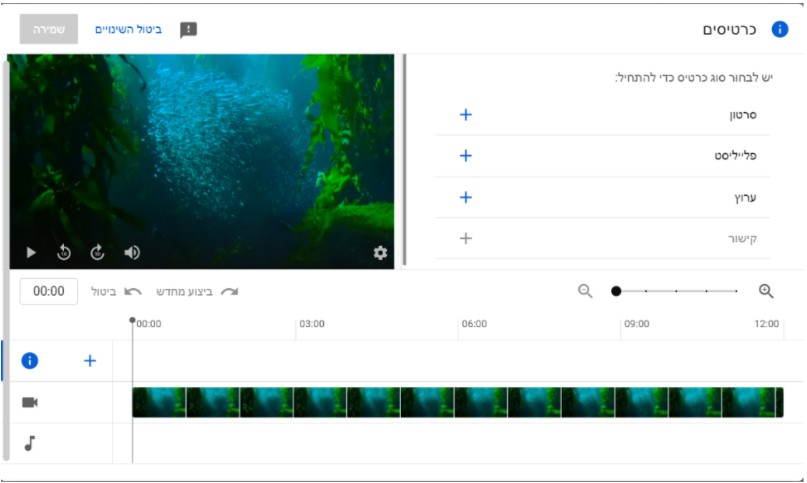Click the שמירה save button
Viewport: 807px width, 483px height.
(x=48, y=29)
